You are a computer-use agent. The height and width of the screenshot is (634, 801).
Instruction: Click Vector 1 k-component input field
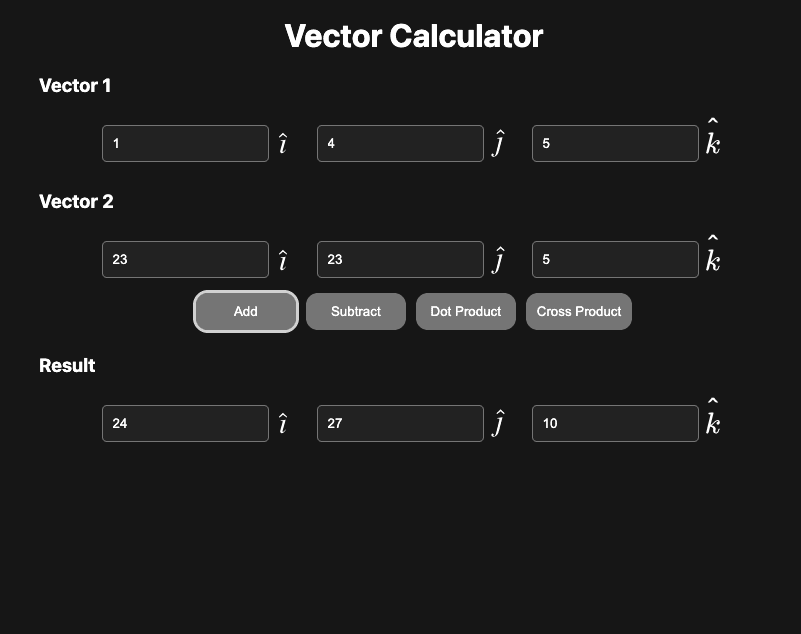coord(615,143)
